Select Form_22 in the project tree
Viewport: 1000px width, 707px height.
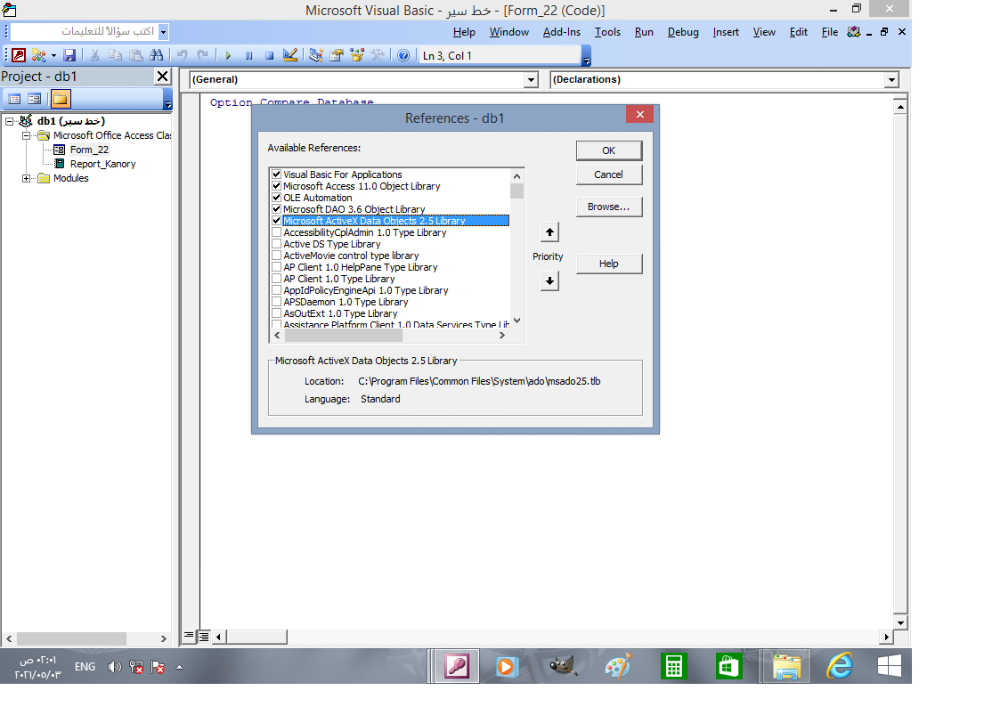(89, 150)
